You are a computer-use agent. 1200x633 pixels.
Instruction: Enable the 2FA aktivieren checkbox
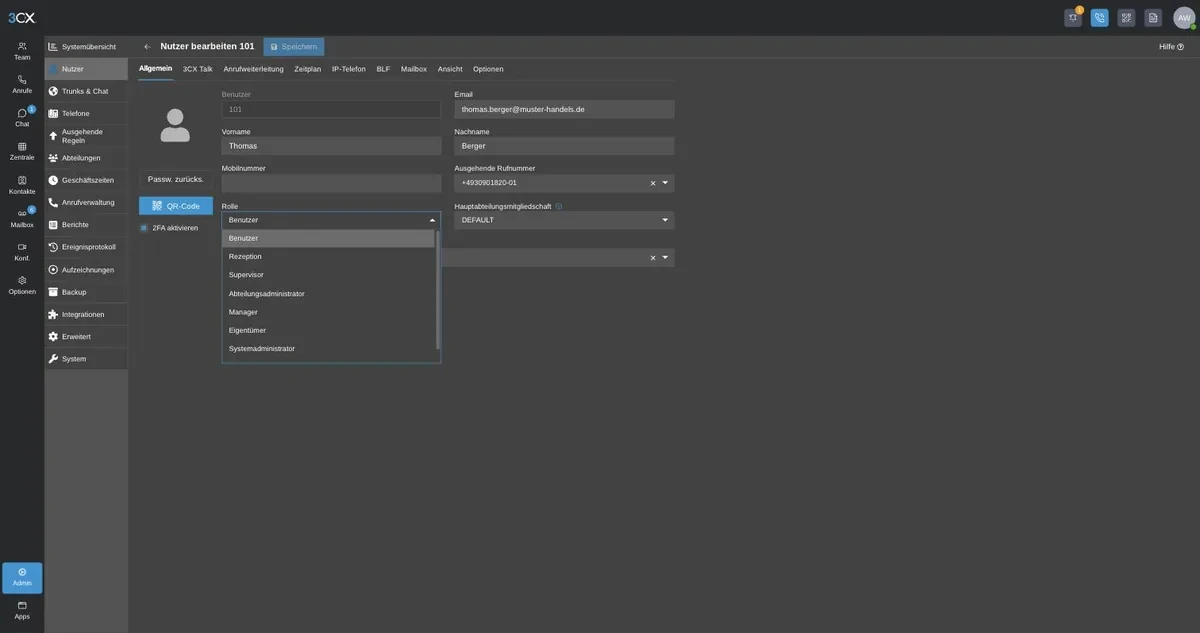pos(144,228)
